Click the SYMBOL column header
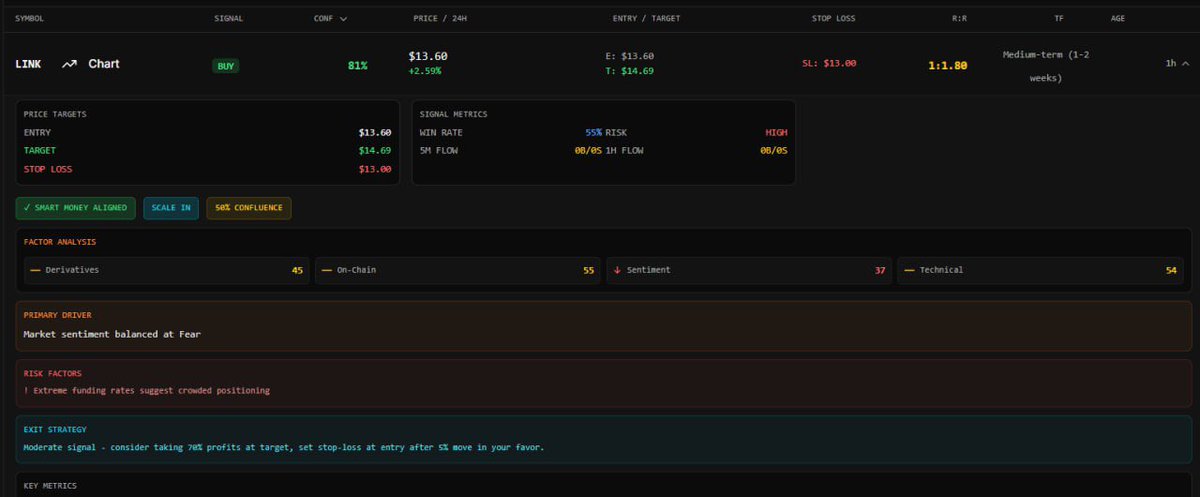This screenshot has height=497, width=1200. (29, 18)
